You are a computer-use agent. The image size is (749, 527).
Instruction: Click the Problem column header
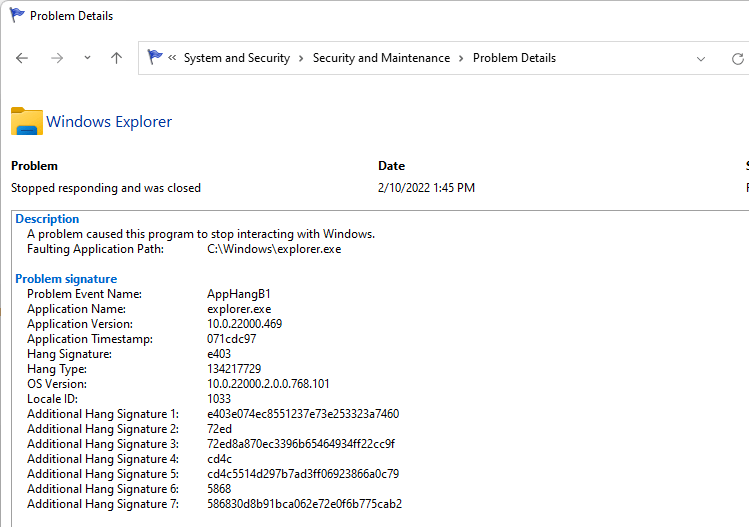[x=34, y=166]
